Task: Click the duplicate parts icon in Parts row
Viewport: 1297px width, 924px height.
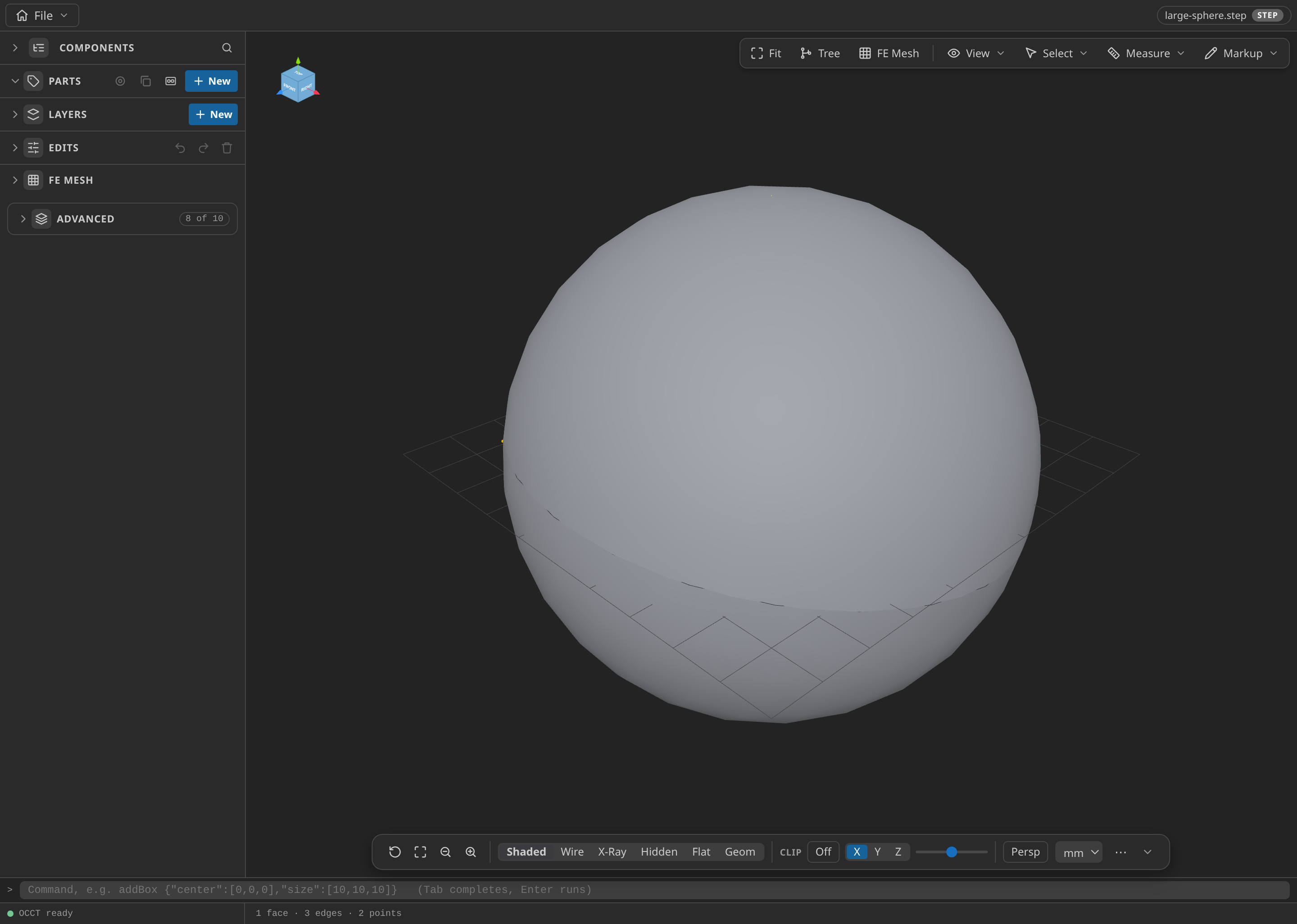Action: click(145, 81)
